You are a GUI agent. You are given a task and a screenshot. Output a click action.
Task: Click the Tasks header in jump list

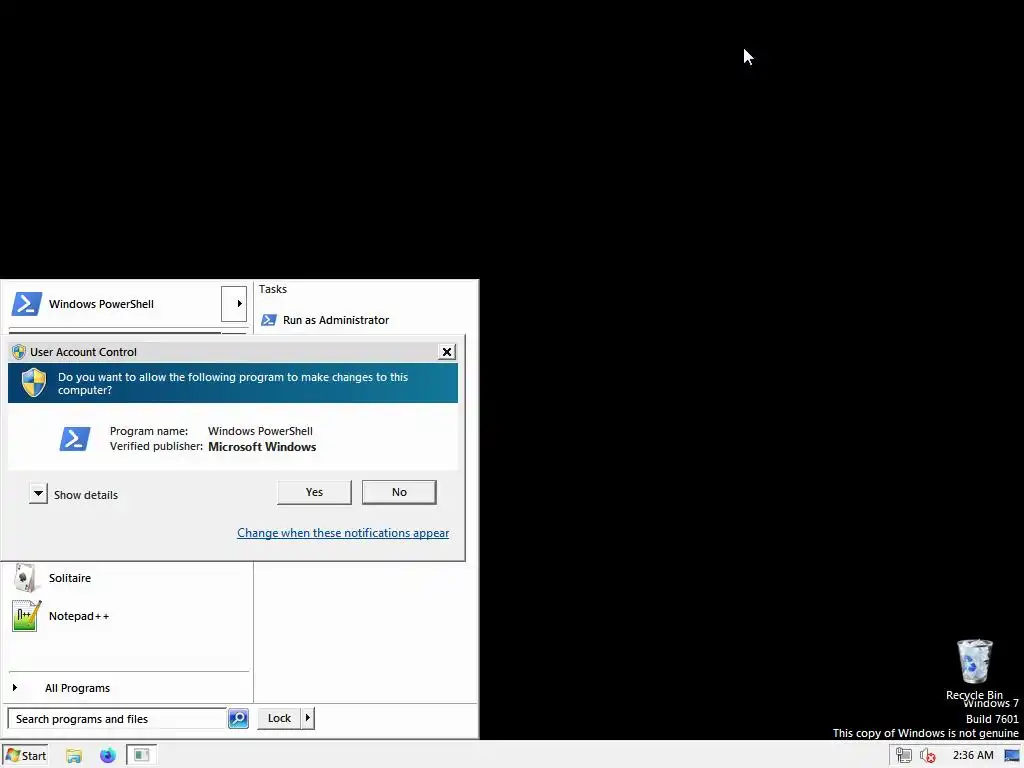(x=272, y=289)
